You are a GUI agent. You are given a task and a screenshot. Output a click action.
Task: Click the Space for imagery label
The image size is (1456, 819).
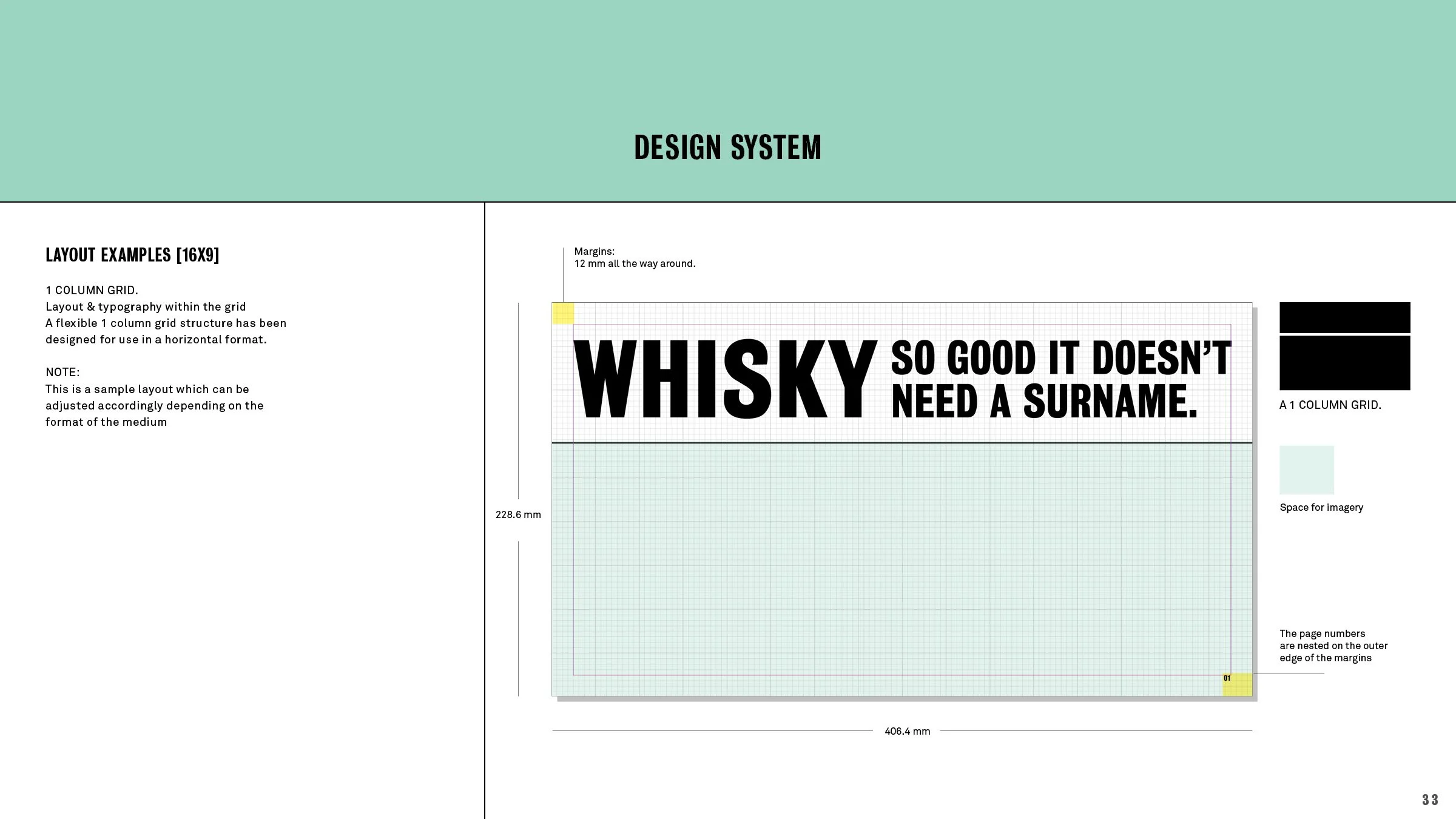(x=1321, y=508)
